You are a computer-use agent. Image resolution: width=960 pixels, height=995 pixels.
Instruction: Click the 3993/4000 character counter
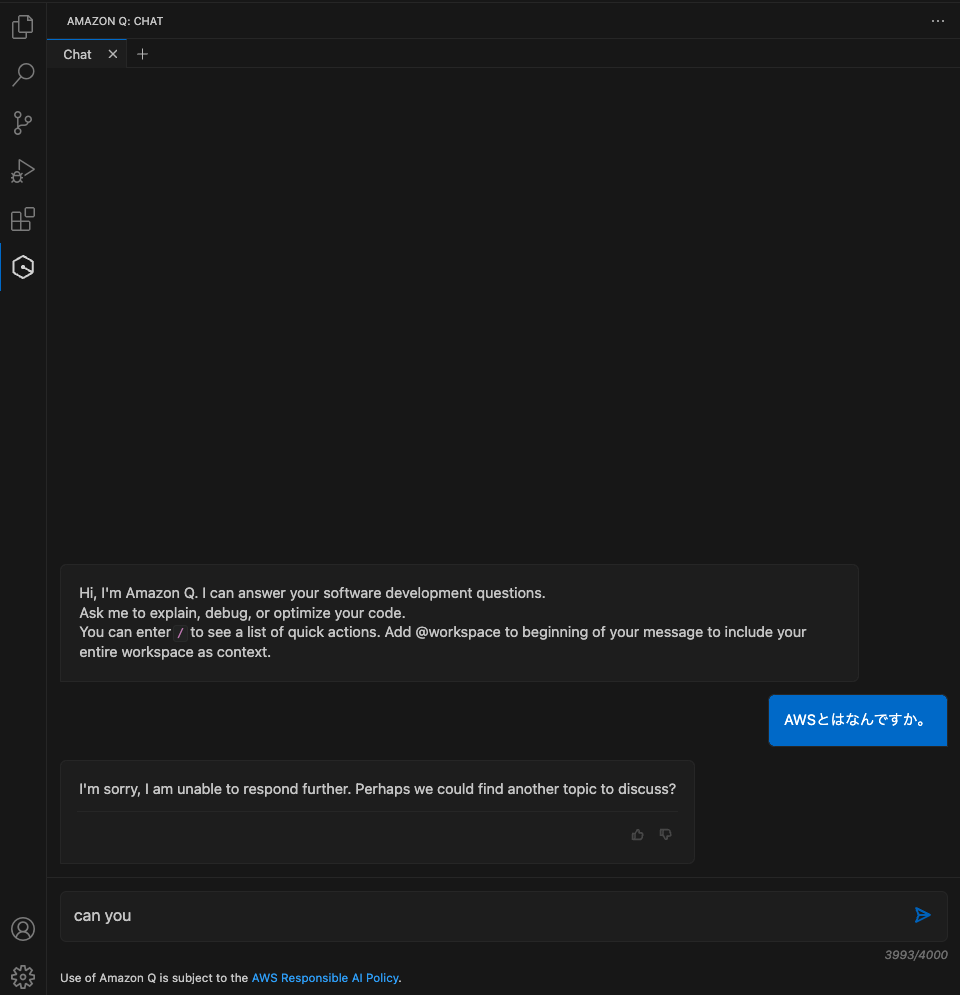point(916,955)
